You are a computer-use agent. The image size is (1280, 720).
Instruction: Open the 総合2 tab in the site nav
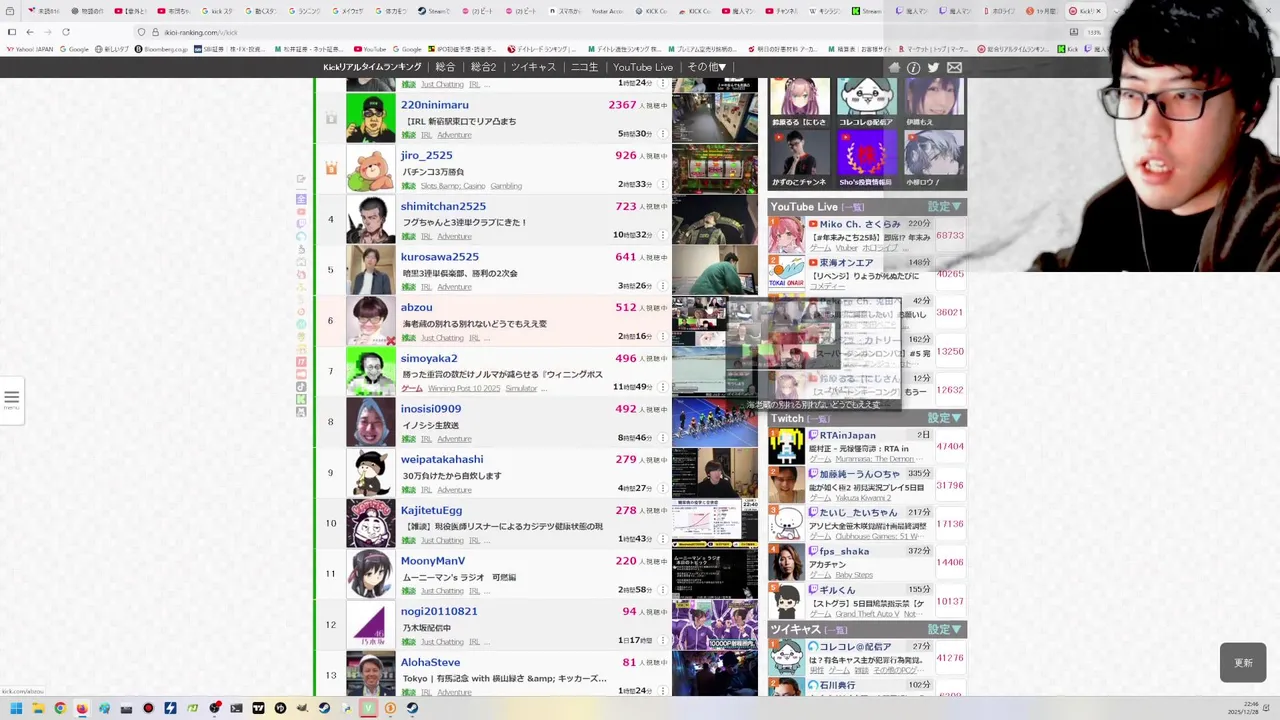[483, 67]
